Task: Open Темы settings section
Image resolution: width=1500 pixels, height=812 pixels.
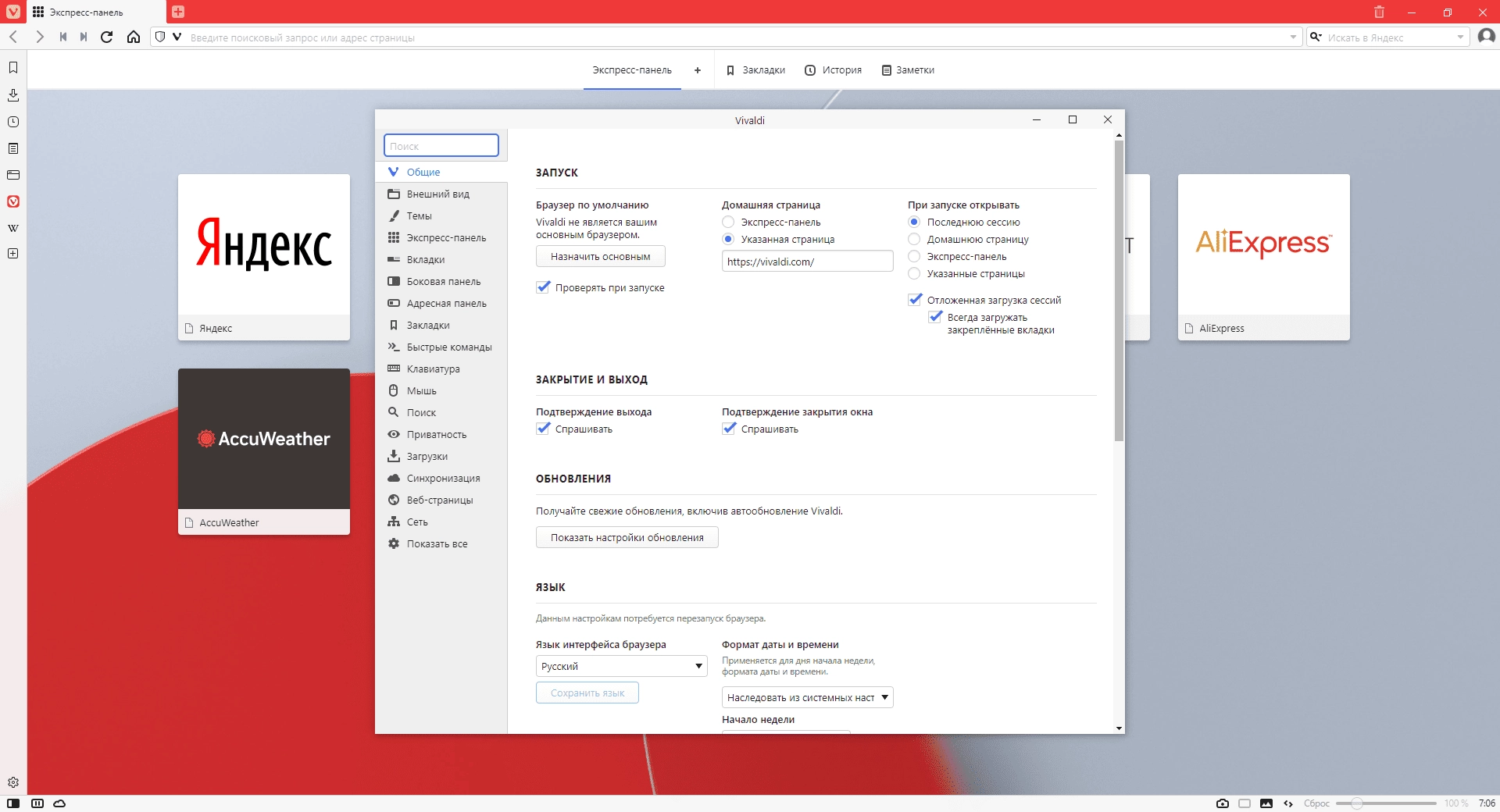Action: (x=441, y=215)
